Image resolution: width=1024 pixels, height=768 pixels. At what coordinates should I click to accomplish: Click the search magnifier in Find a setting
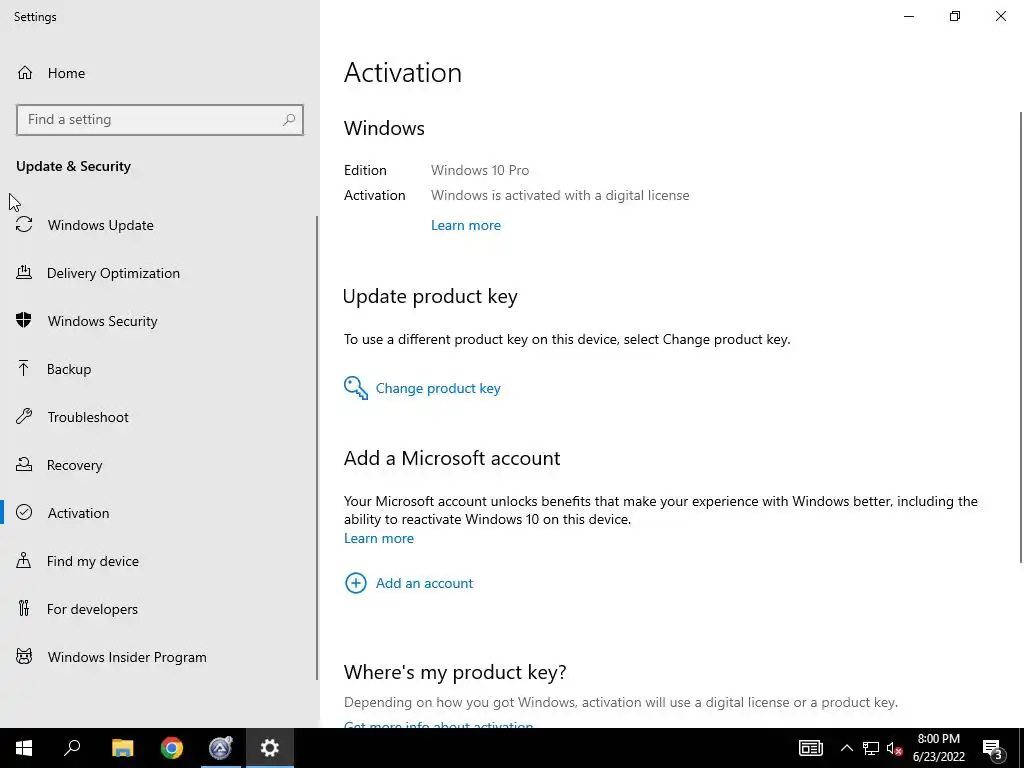(x=289, y=120)
